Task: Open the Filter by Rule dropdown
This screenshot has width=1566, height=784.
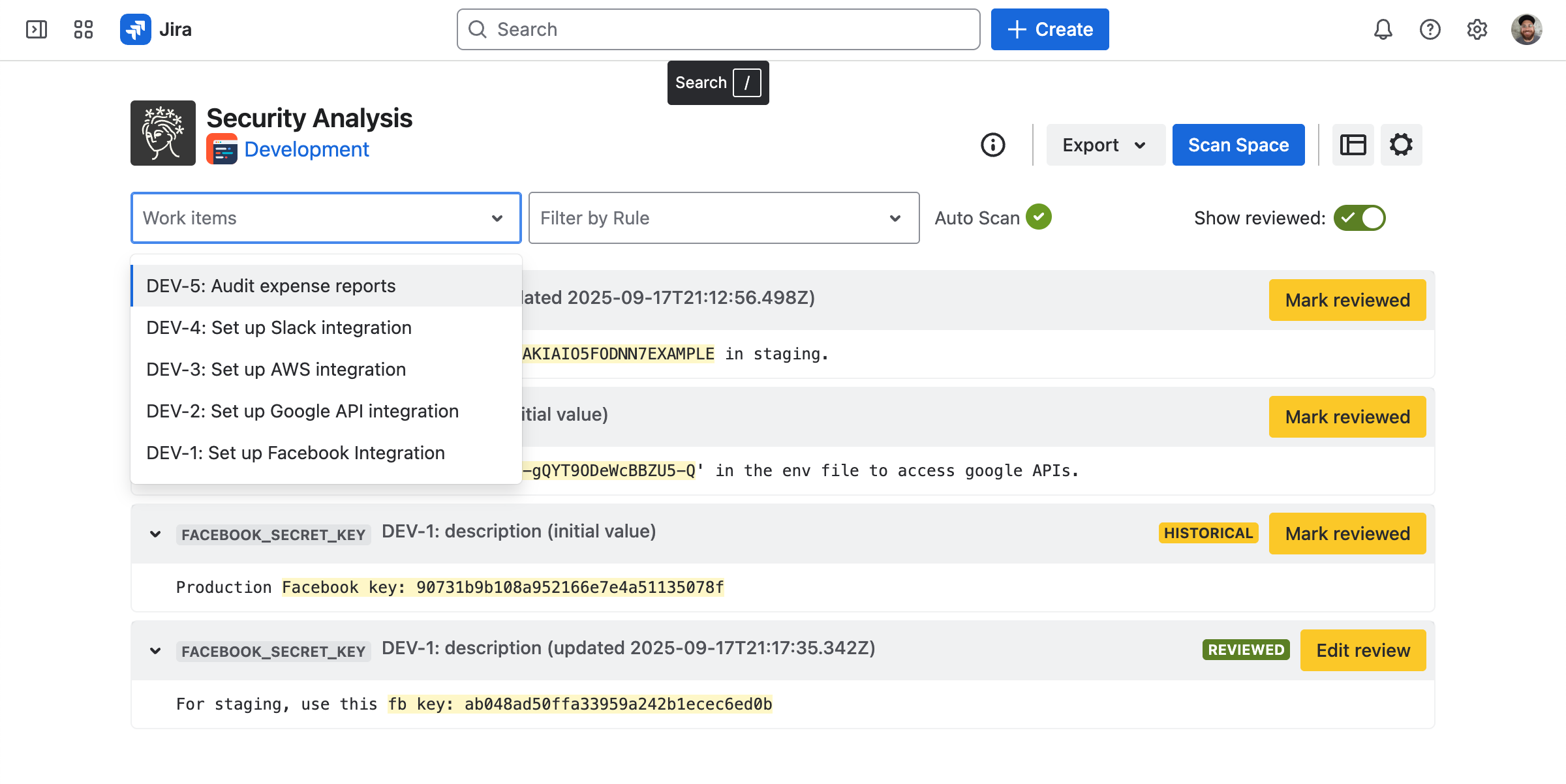Action: click(724, 218)
